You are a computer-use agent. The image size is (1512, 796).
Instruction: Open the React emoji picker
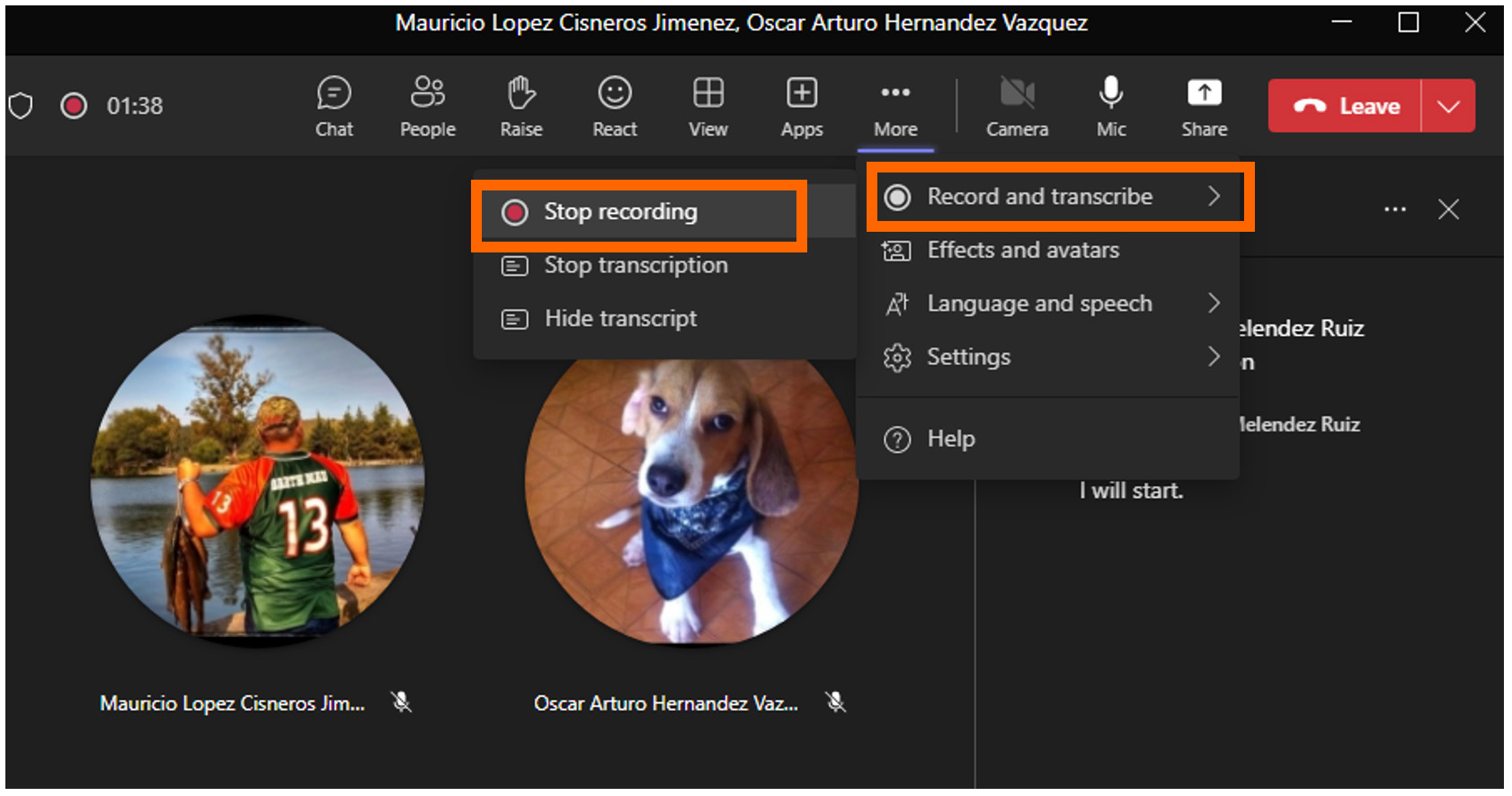tap(615, 106)
